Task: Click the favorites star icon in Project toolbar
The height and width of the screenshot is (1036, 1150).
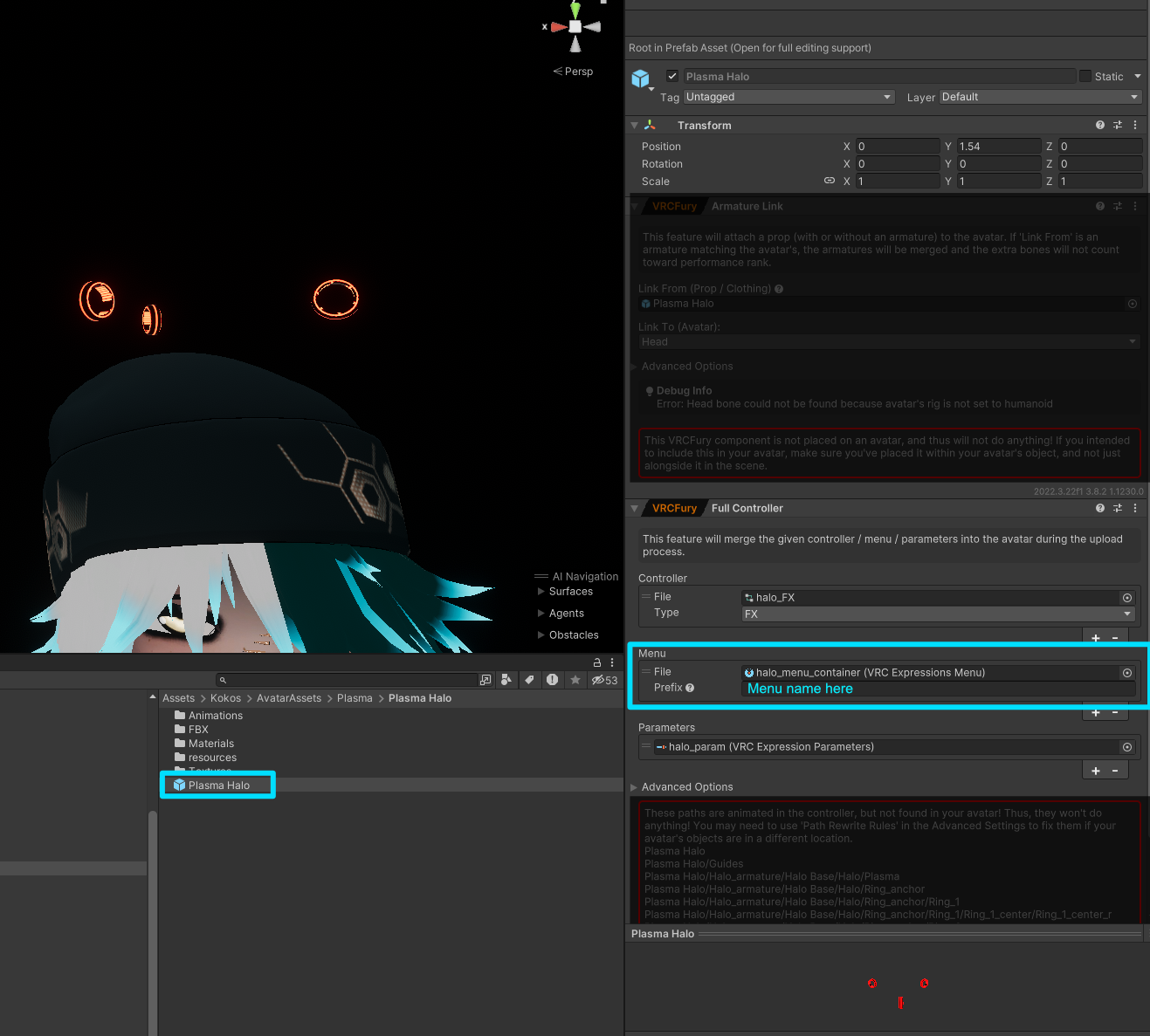Action: pos(575,680)
